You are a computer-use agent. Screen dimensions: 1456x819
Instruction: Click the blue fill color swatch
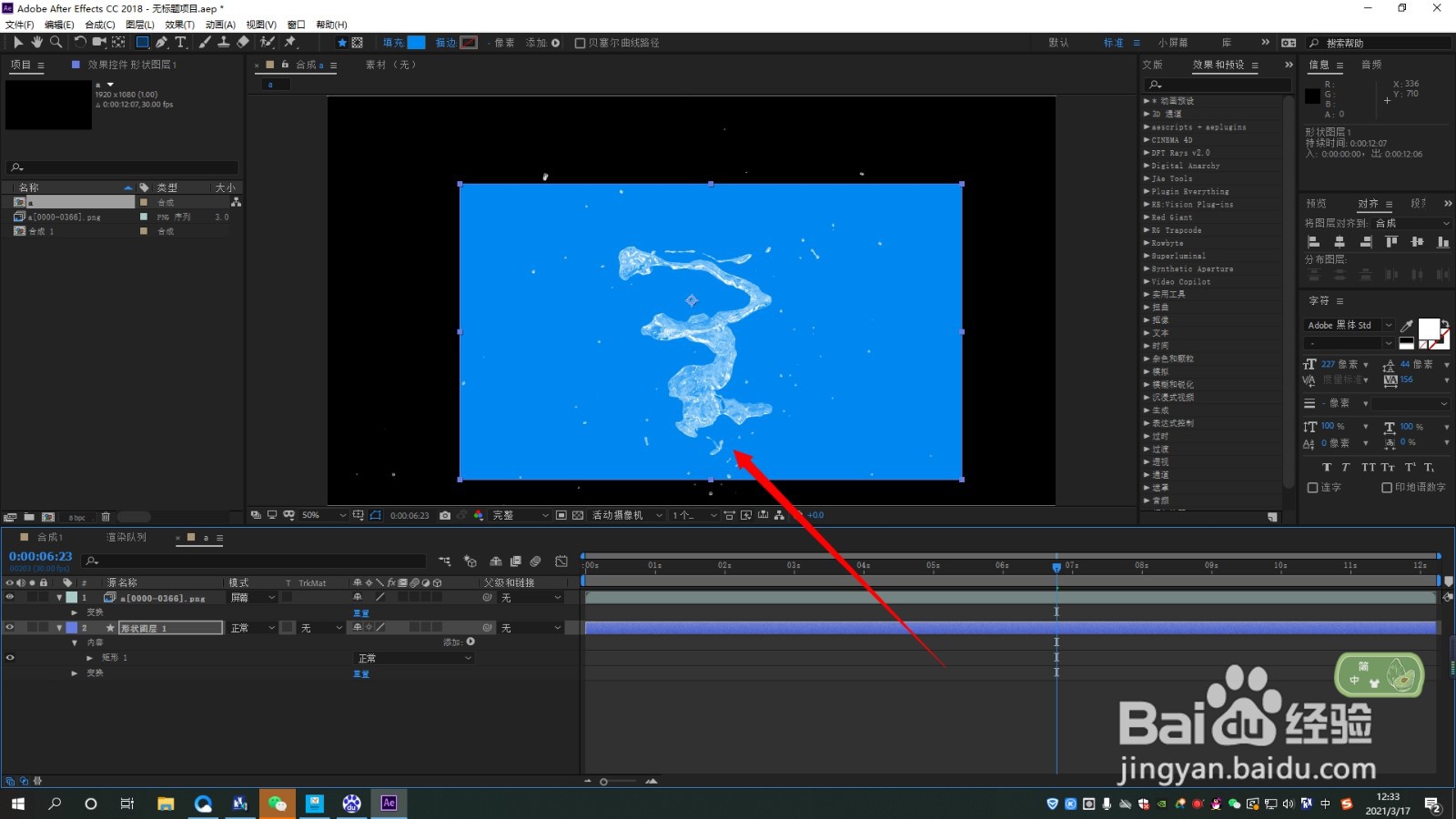click(x=416, y=43)
